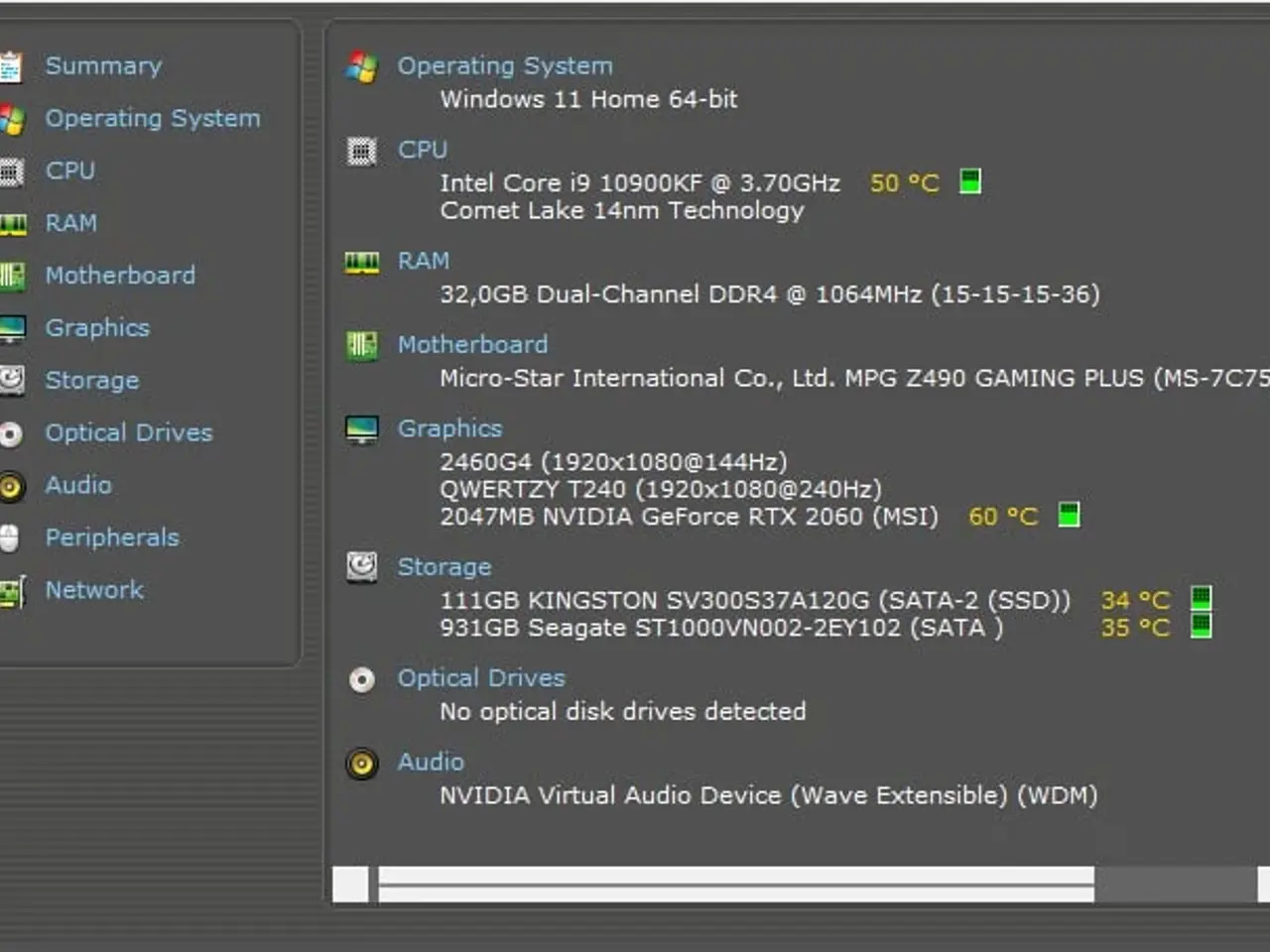1270x952 pixels.
Task: Click the Summary clipboard icon in sidebar
Action: 11,66
